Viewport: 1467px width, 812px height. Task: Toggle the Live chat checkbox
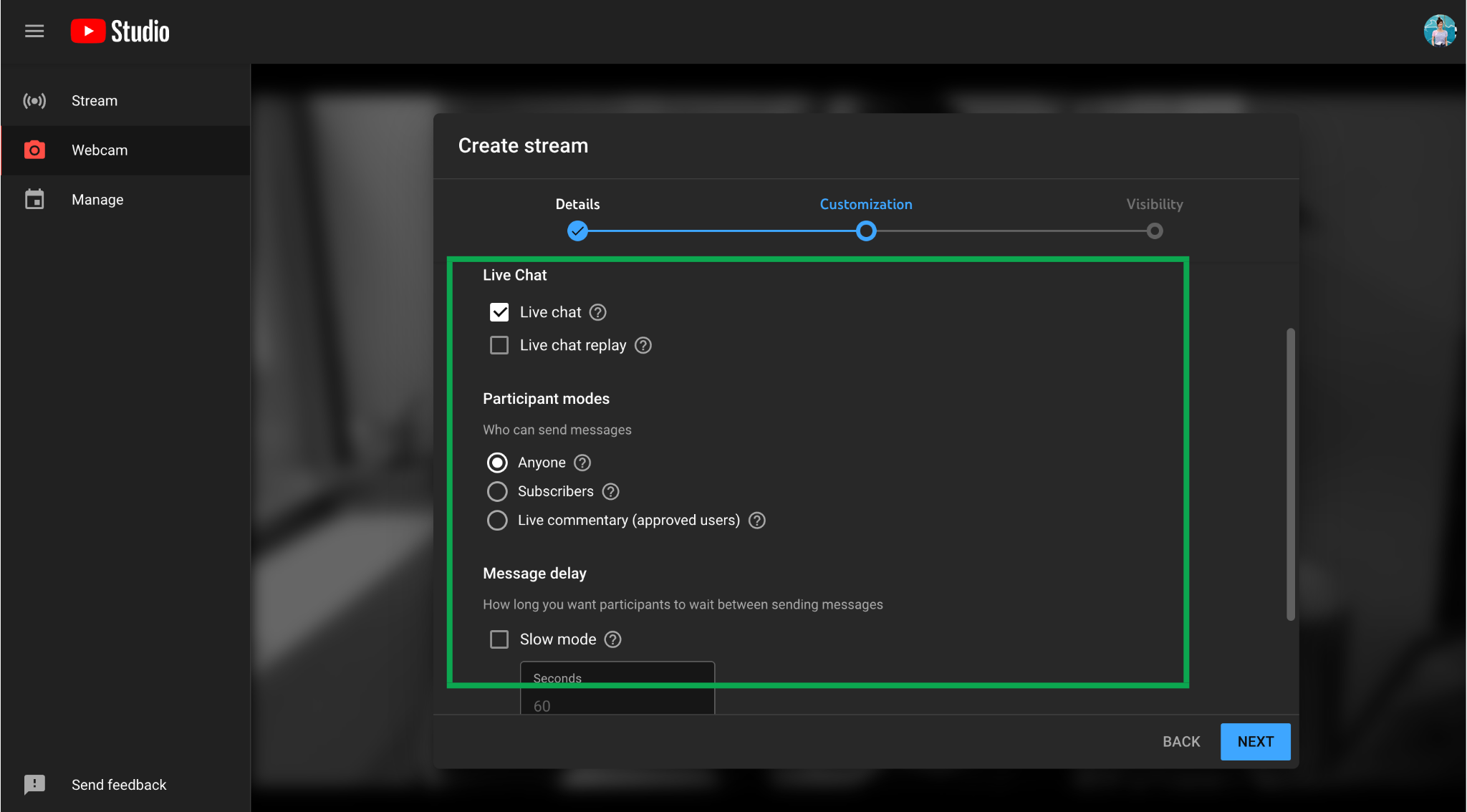498,311
